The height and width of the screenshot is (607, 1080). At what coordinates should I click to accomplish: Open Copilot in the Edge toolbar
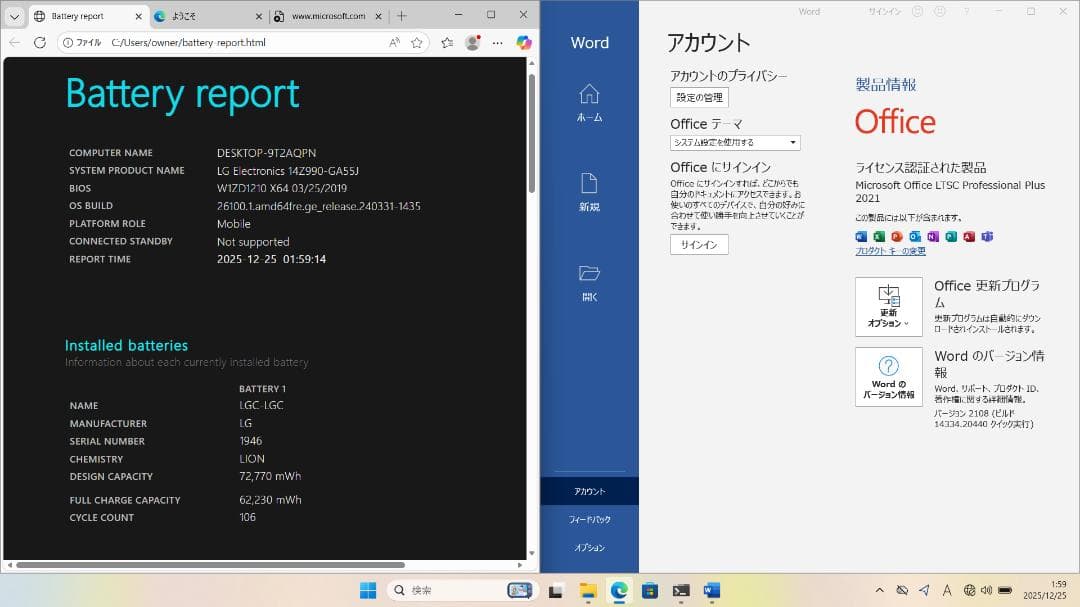pos(523,43)
